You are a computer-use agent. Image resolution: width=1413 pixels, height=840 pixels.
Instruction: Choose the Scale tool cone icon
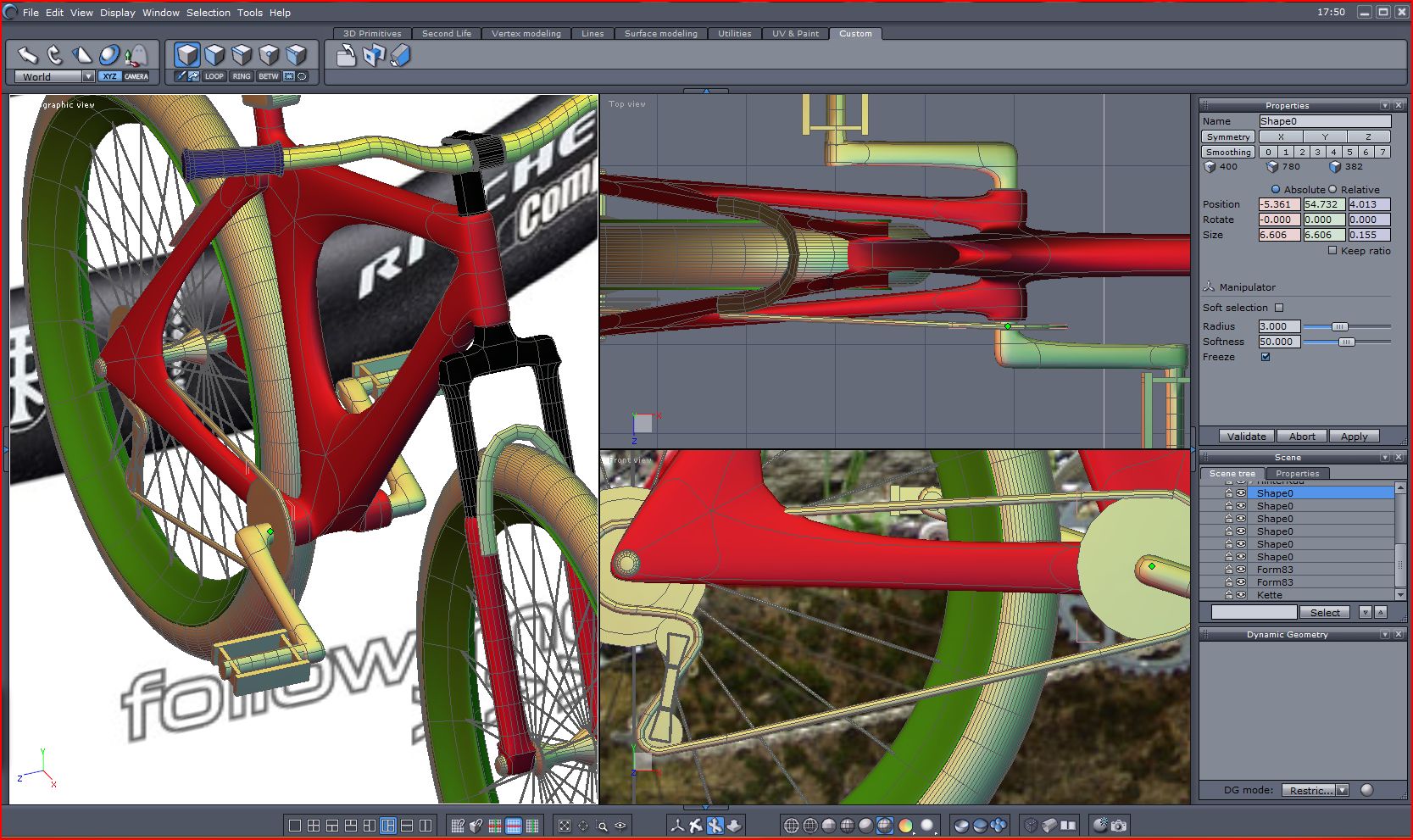pos(82,55)
